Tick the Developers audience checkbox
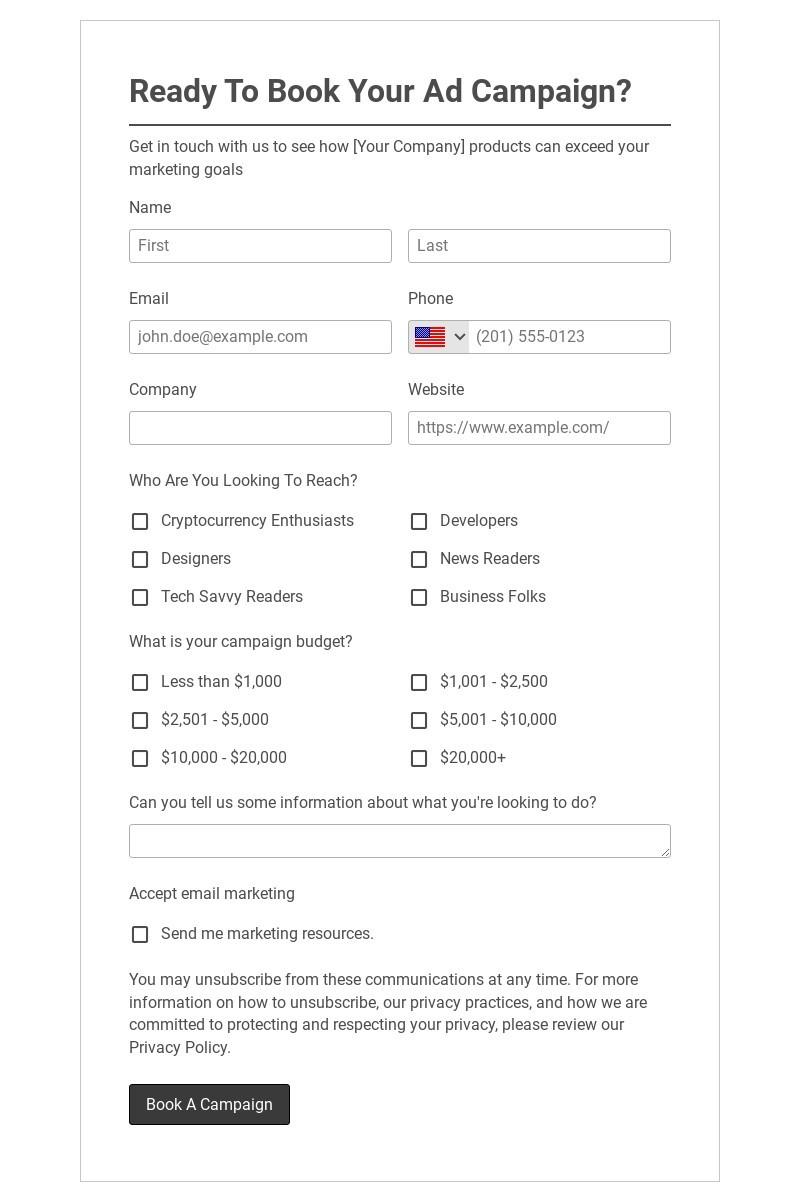Viewport: 800px width, 1182px height. pos(419,521)
